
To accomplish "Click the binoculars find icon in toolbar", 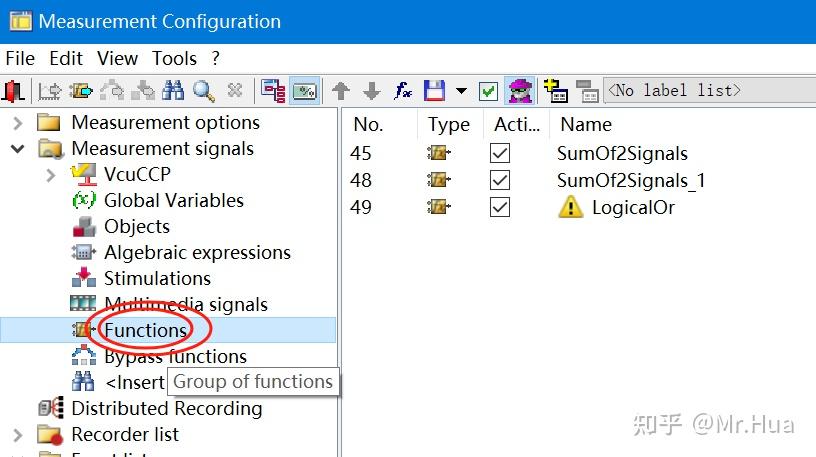I will tap(173, 91).
